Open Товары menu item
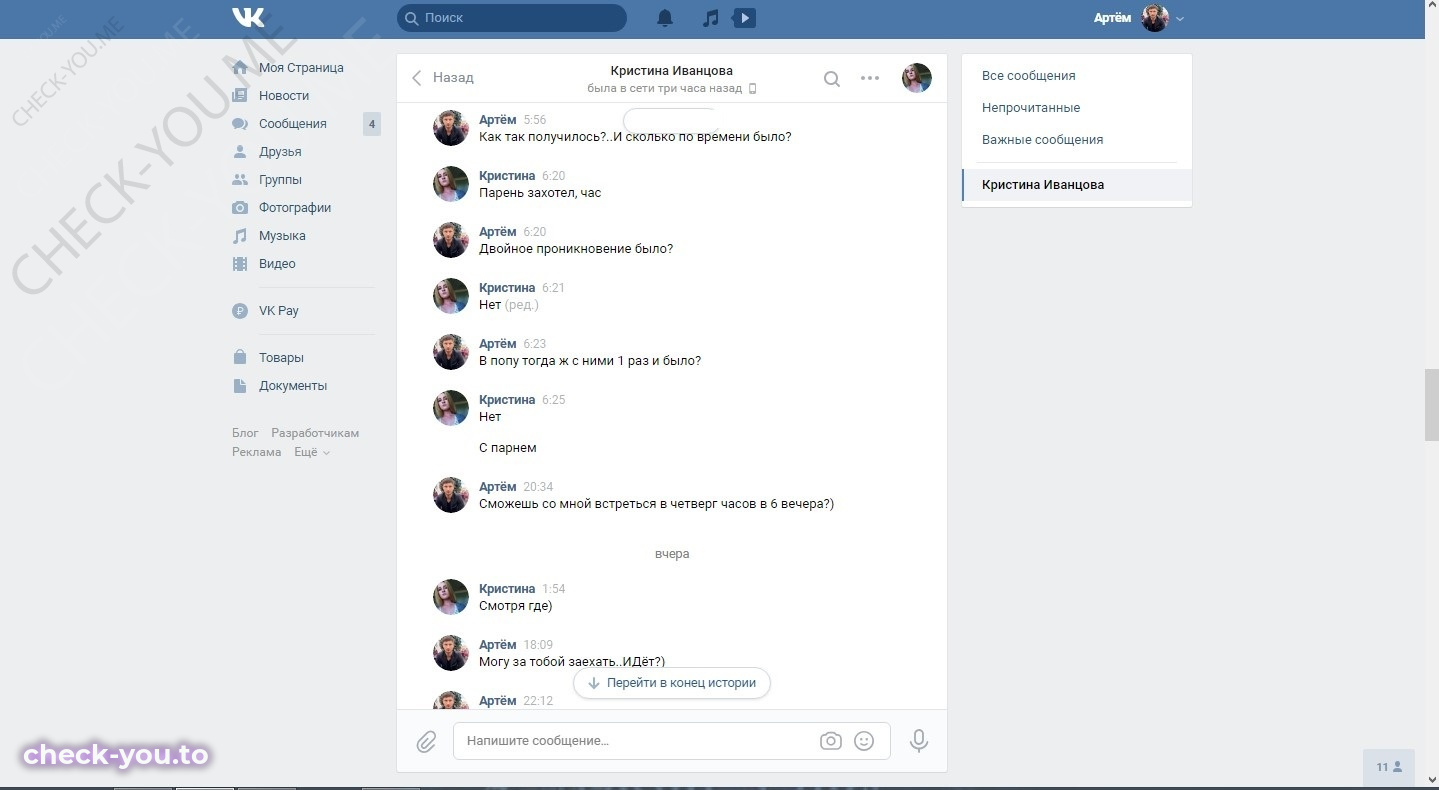 coord(281,358)
